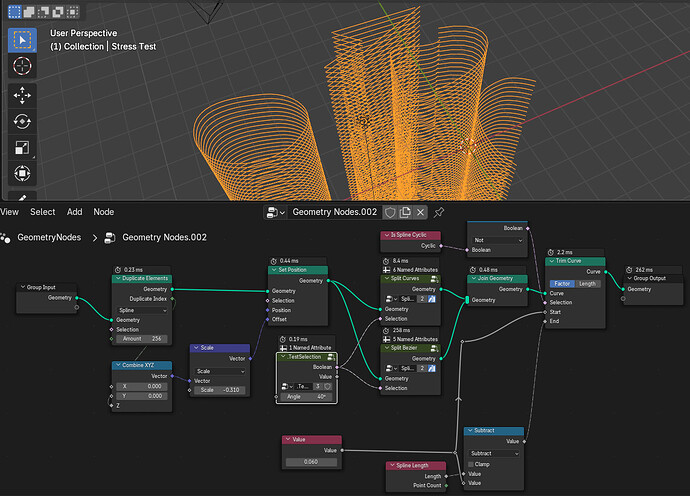Toggle the blue asset icon in Split Bezier
Image resolution: width=690 pixels, height=496 pixels.
coord(431,368)
